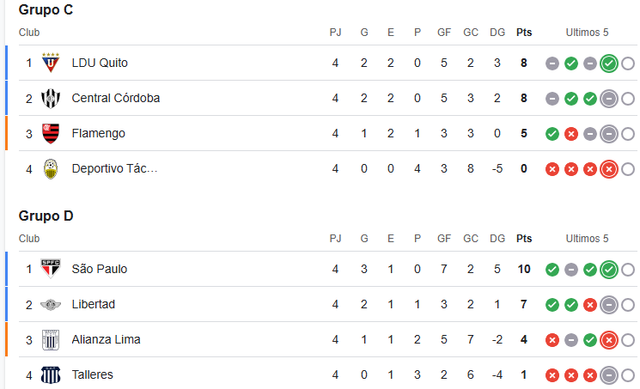Click the Pts column header in Grupo C
Image resolution: width=640 pixels, height=389 pixels.
coord(524,32)
